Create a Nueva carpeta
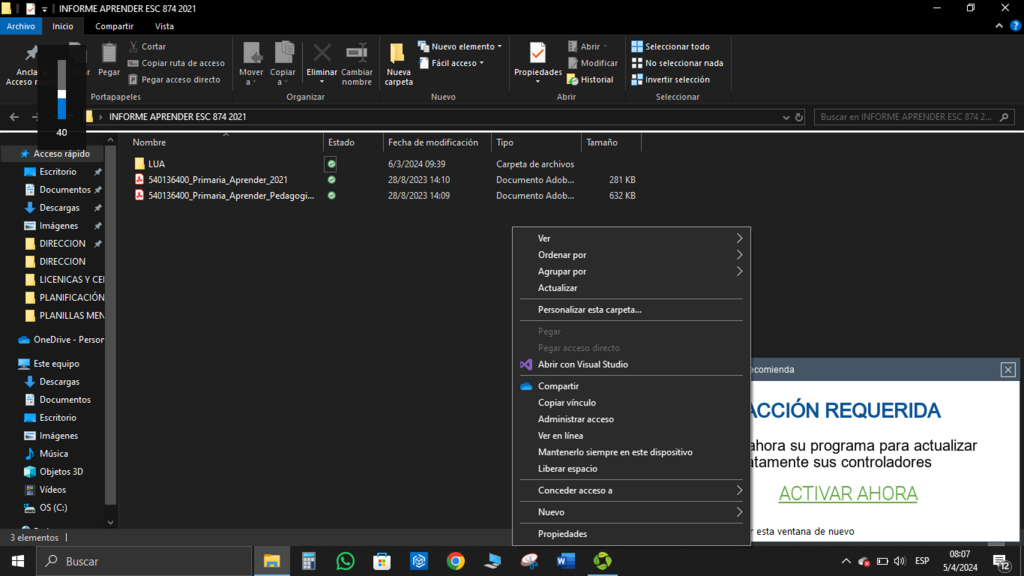The width and height of the screenshot is (1024, 576). [398, 63]
